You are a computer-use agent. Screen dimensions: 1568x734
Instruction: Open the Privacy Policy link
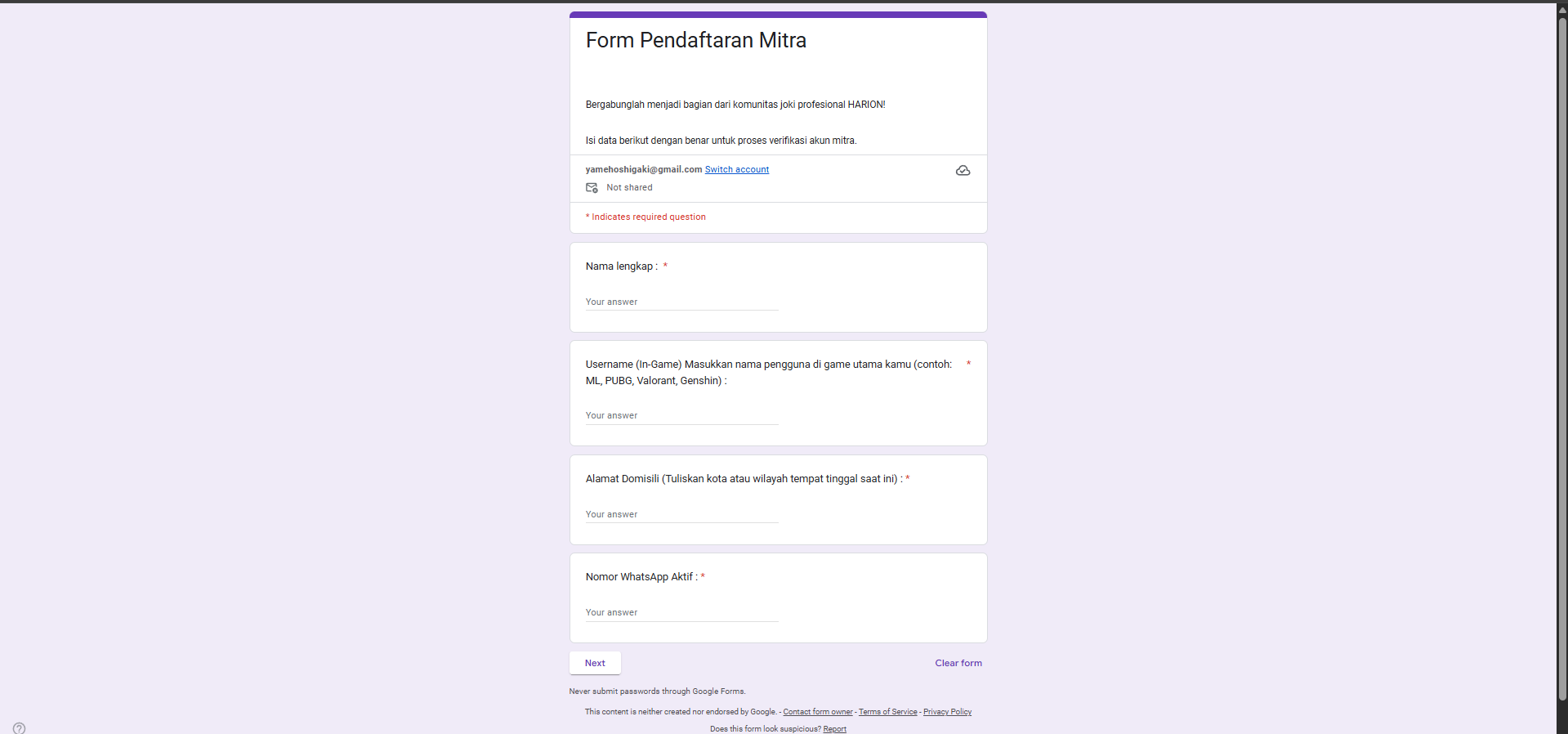[x=947, y=712]
